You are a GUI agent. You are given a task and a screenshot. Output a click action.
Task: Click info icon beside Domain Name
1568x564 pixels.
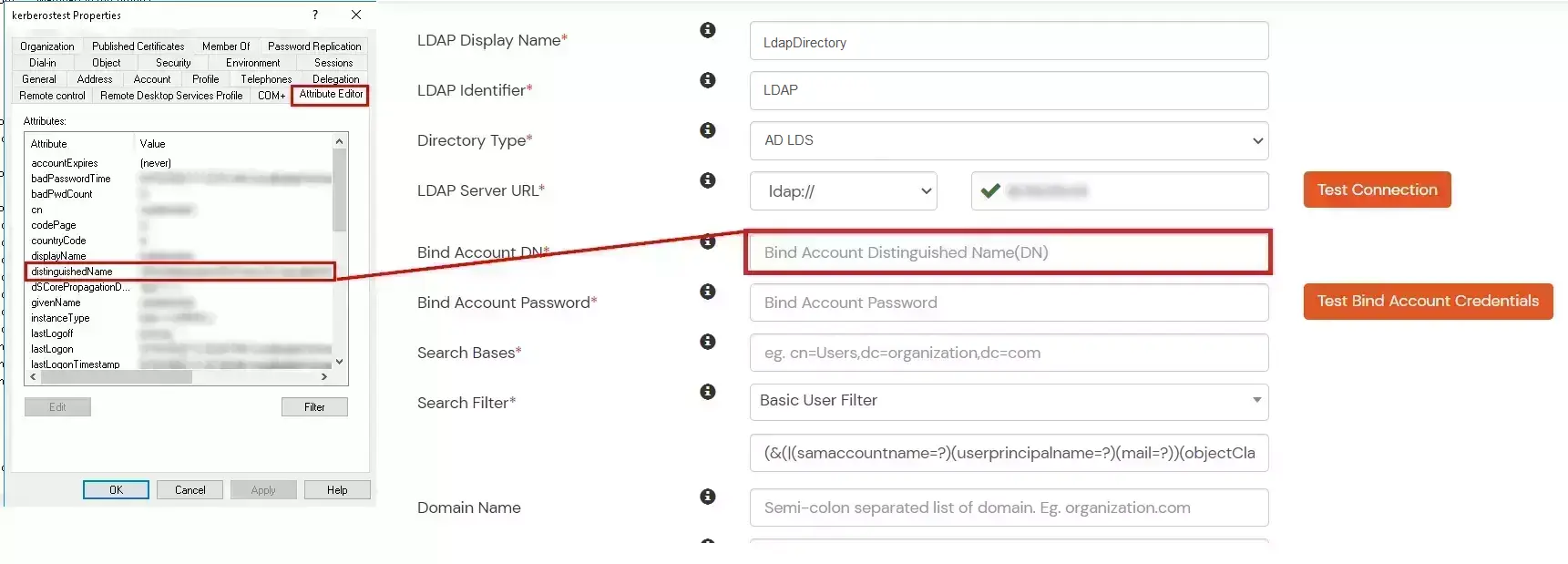707,497
